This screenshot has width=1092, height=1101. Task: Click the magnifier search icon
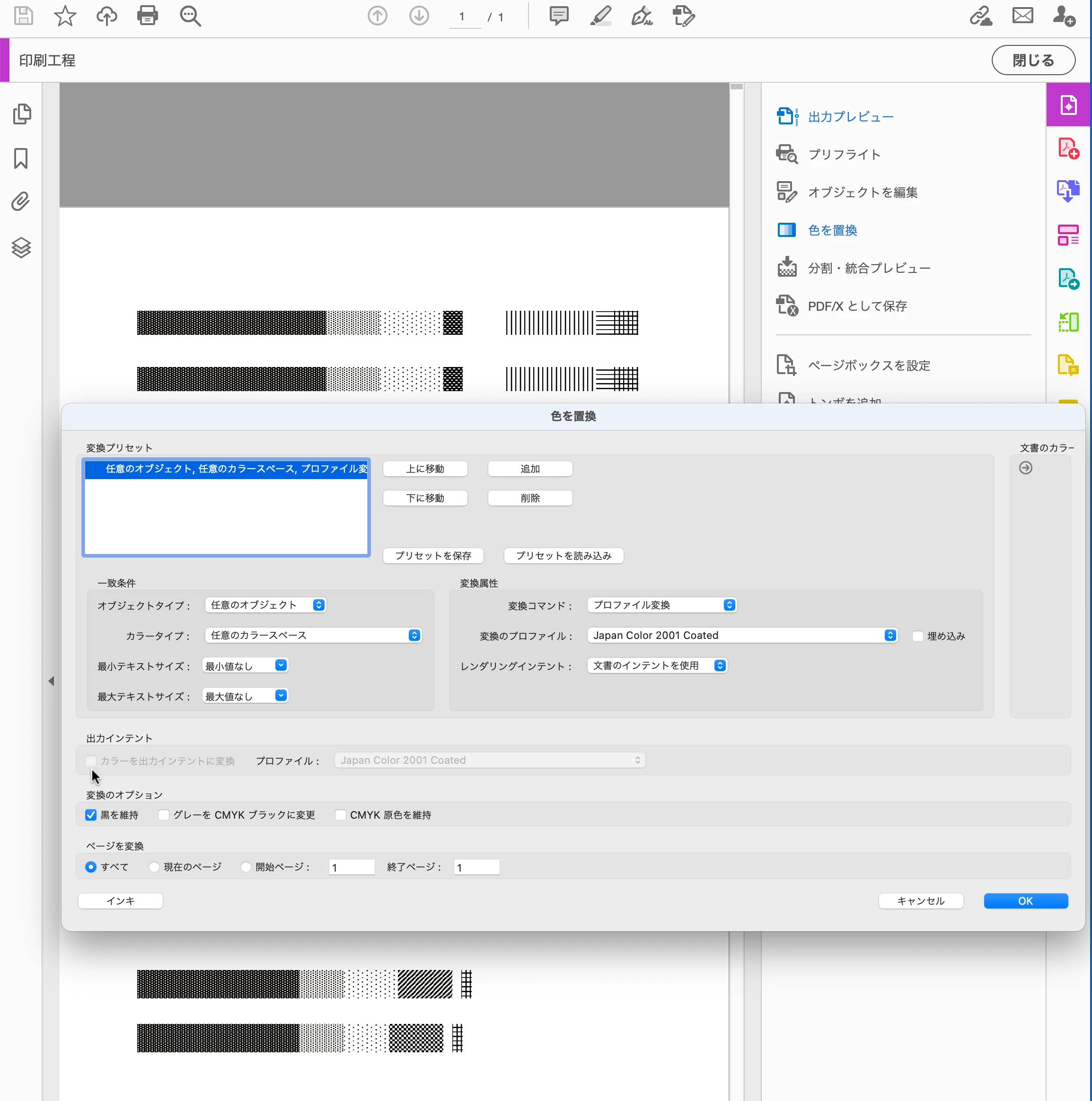point(190,16)
